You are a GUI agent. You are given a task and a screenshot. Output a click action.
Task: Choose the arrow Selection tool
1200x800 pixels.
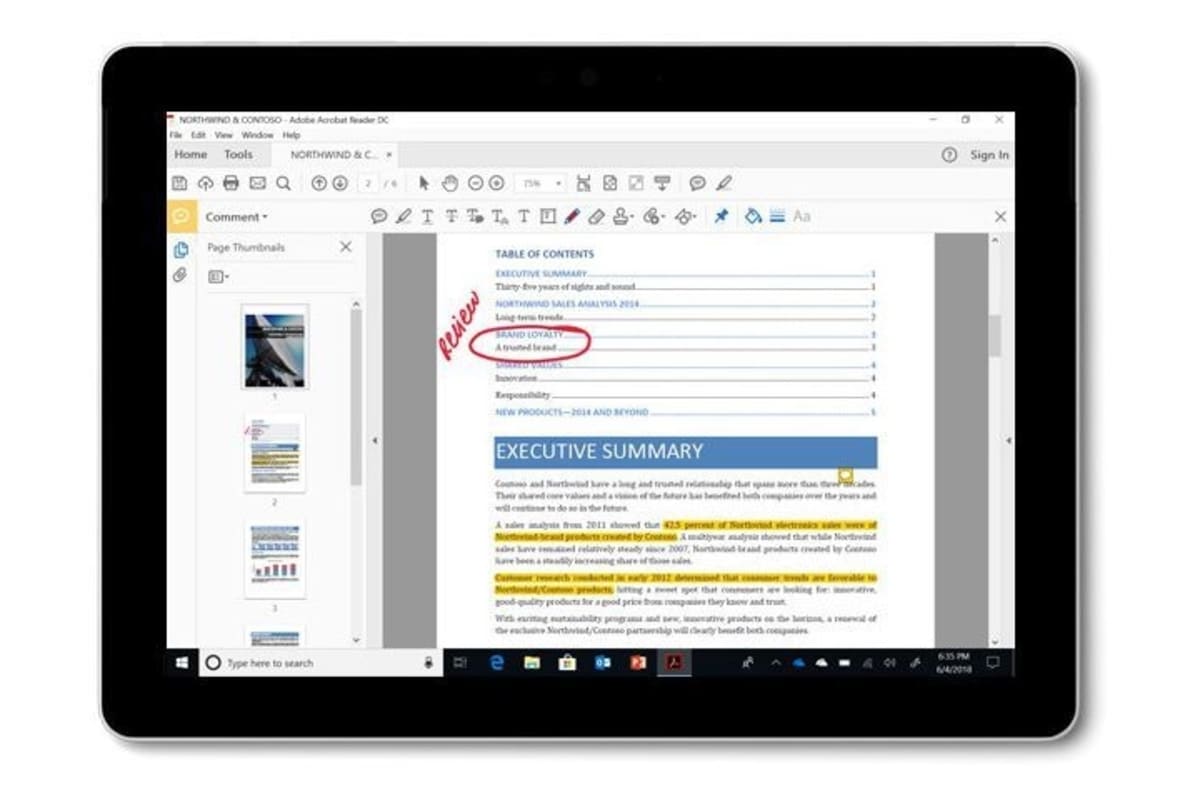(x=424, y=183)
